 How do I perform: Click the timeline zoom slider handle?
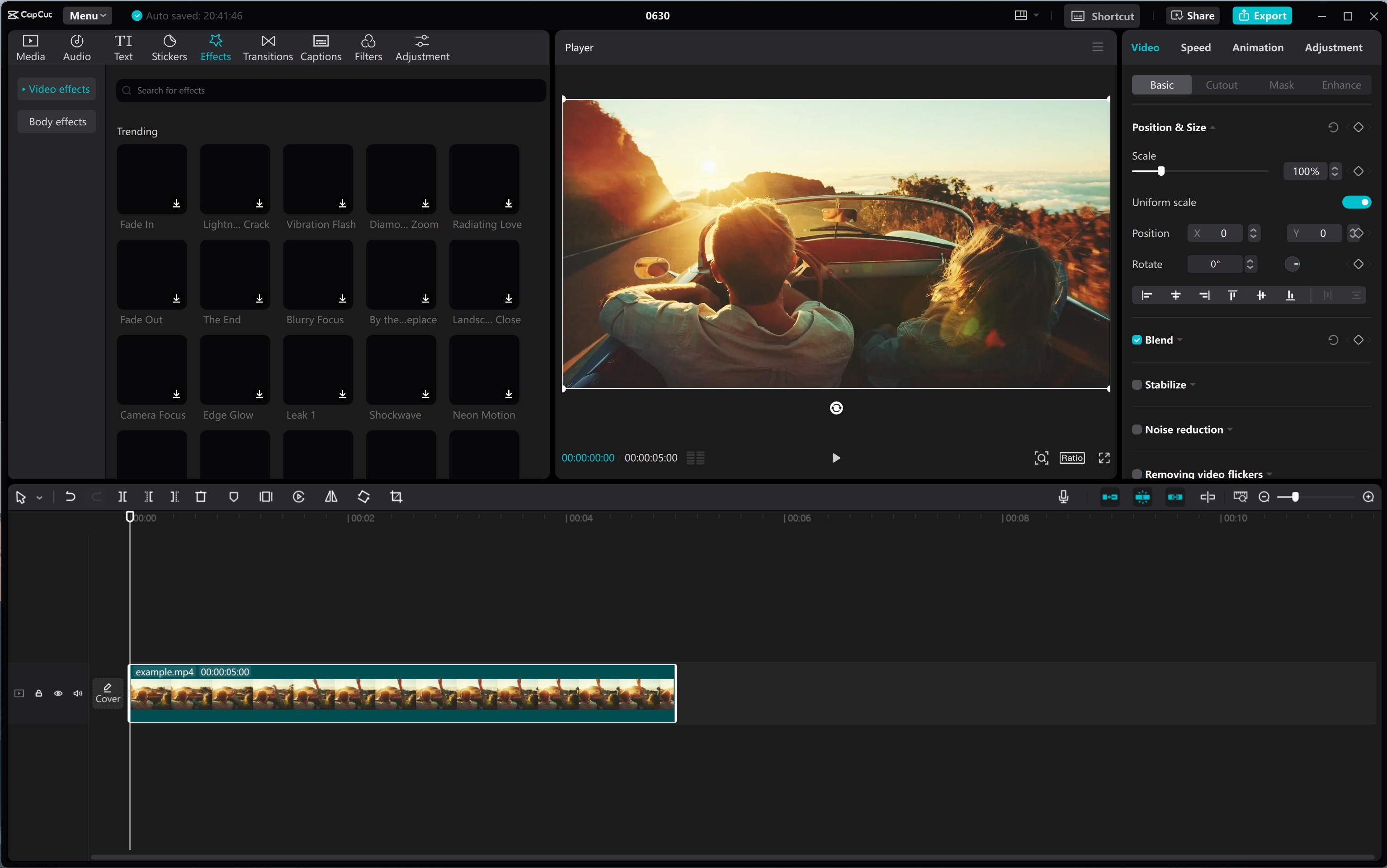[x=1295, y=497]
